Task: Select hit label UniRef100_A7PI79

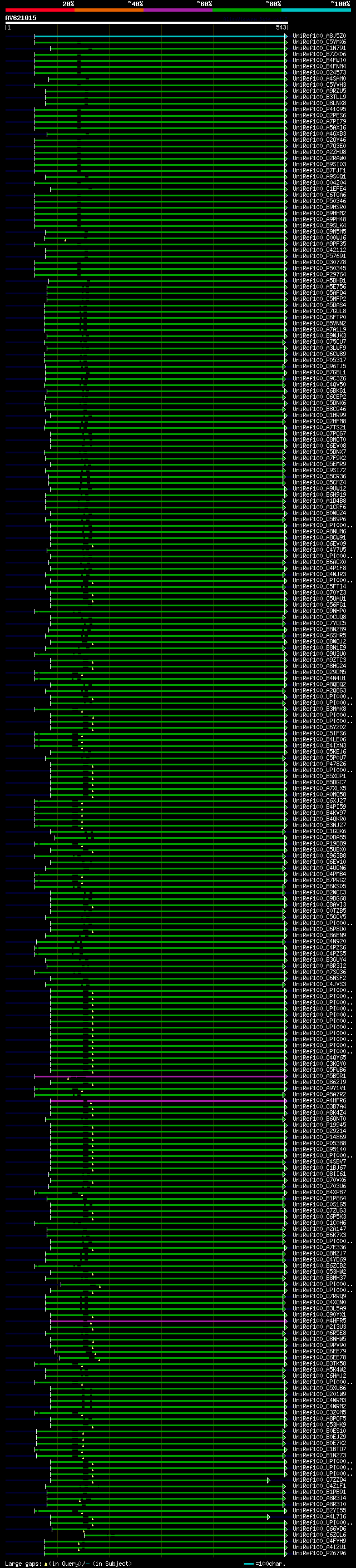Action: pos(319,122)
